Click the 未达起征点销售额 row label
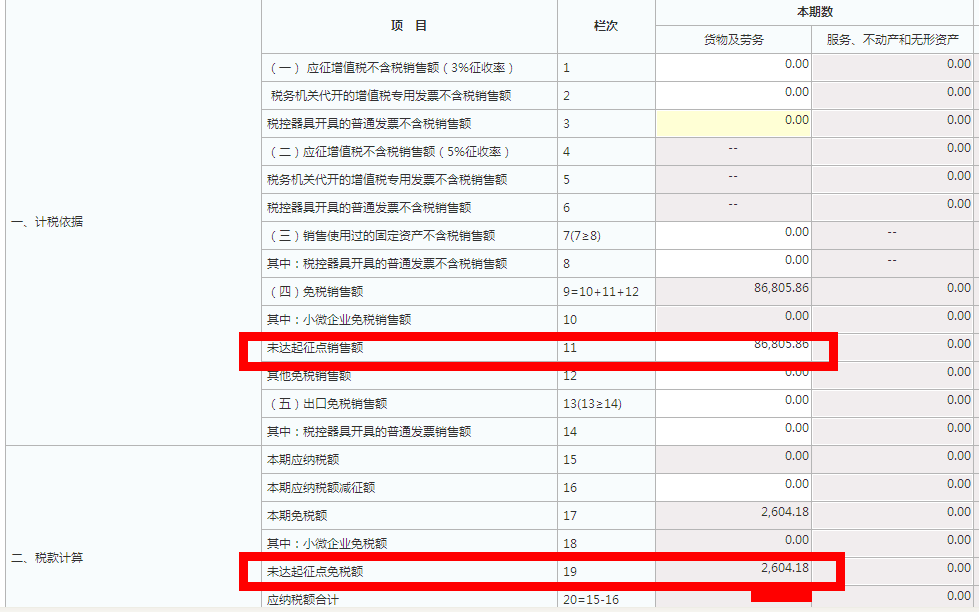The image size is (979, 612). (315, 348)
